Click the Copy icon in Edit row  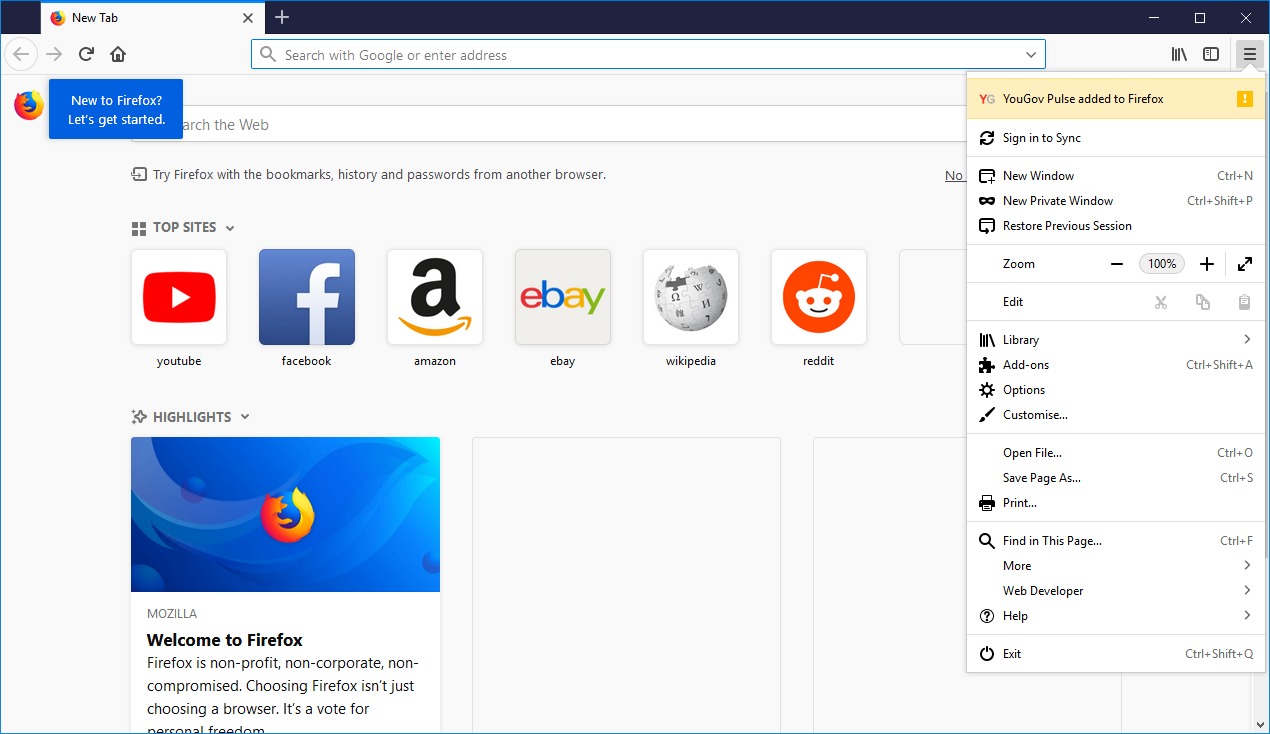coord(1203,302)
